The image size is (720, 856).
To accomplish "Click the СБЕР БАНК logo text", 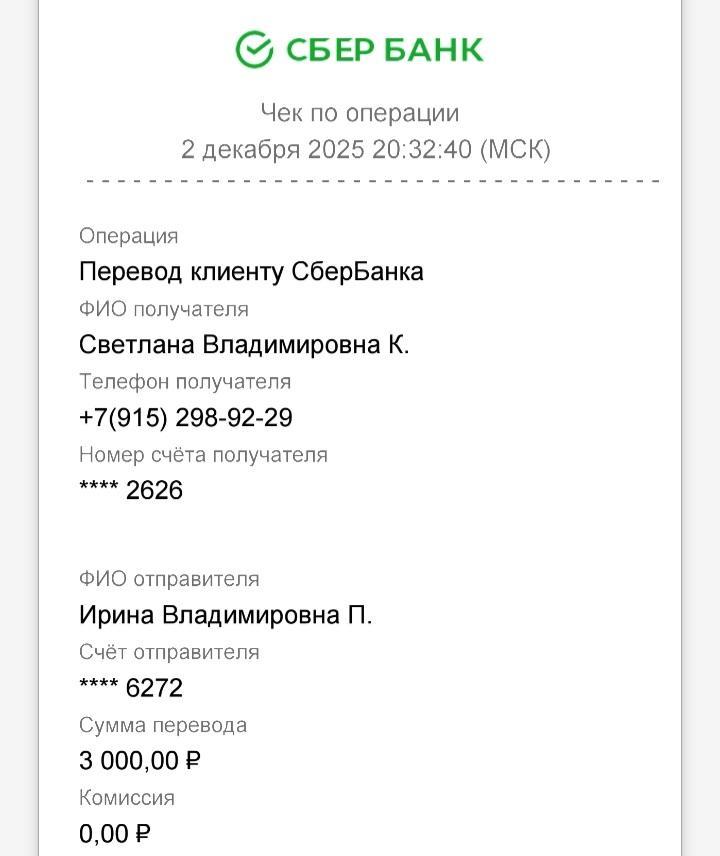I will [385, 49].
